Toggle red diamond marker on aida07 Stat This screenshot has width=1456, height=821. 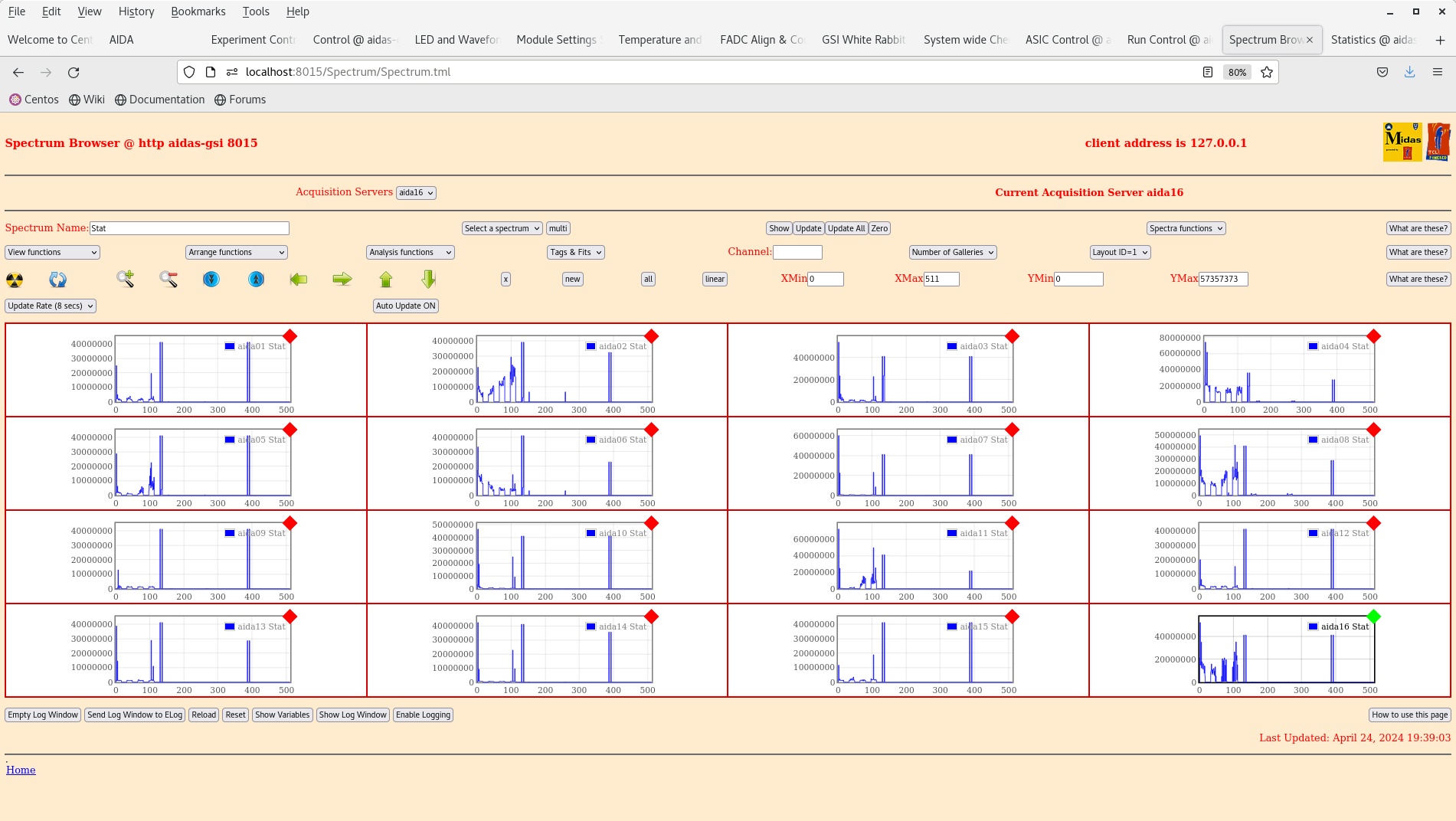point(1013,430)
